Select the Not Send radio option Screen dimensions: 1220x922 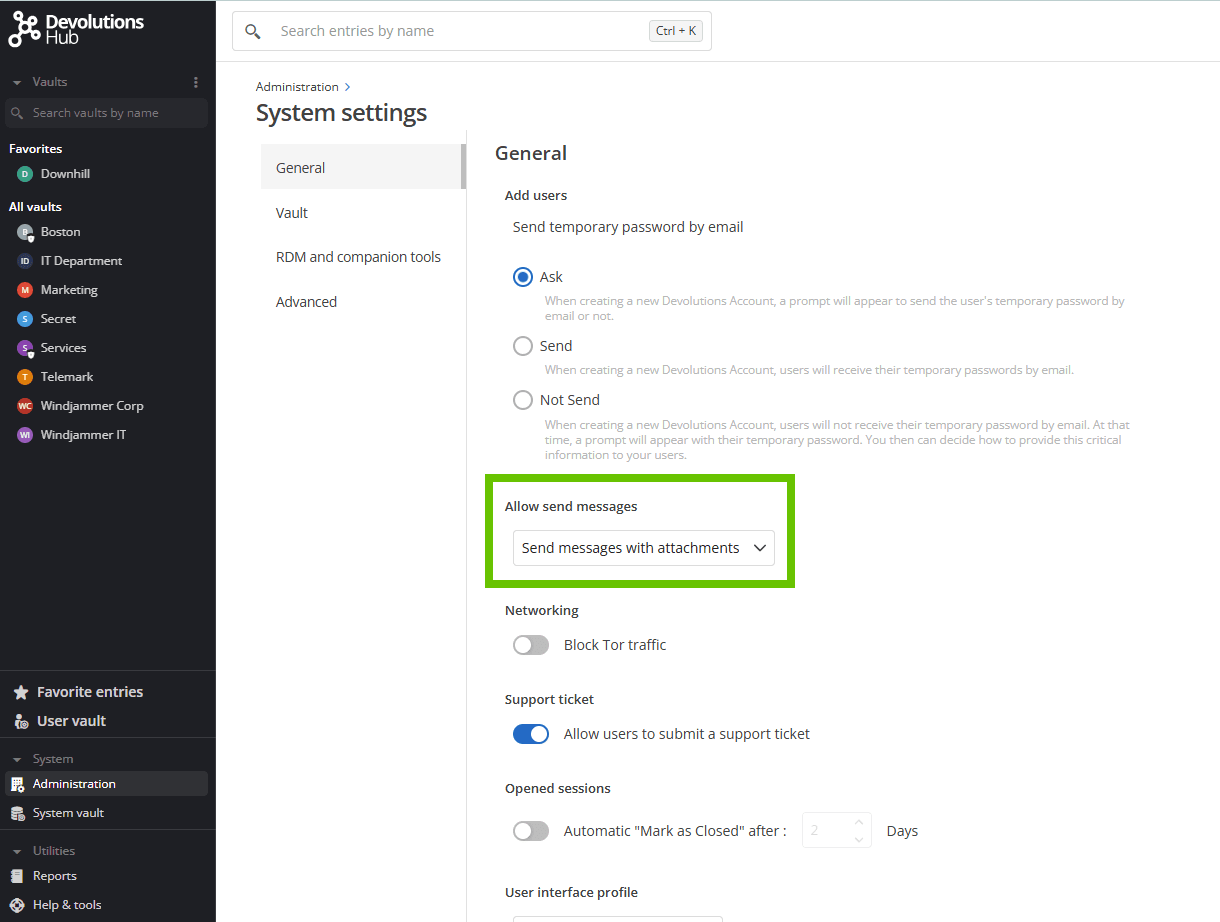click(523, 400)
